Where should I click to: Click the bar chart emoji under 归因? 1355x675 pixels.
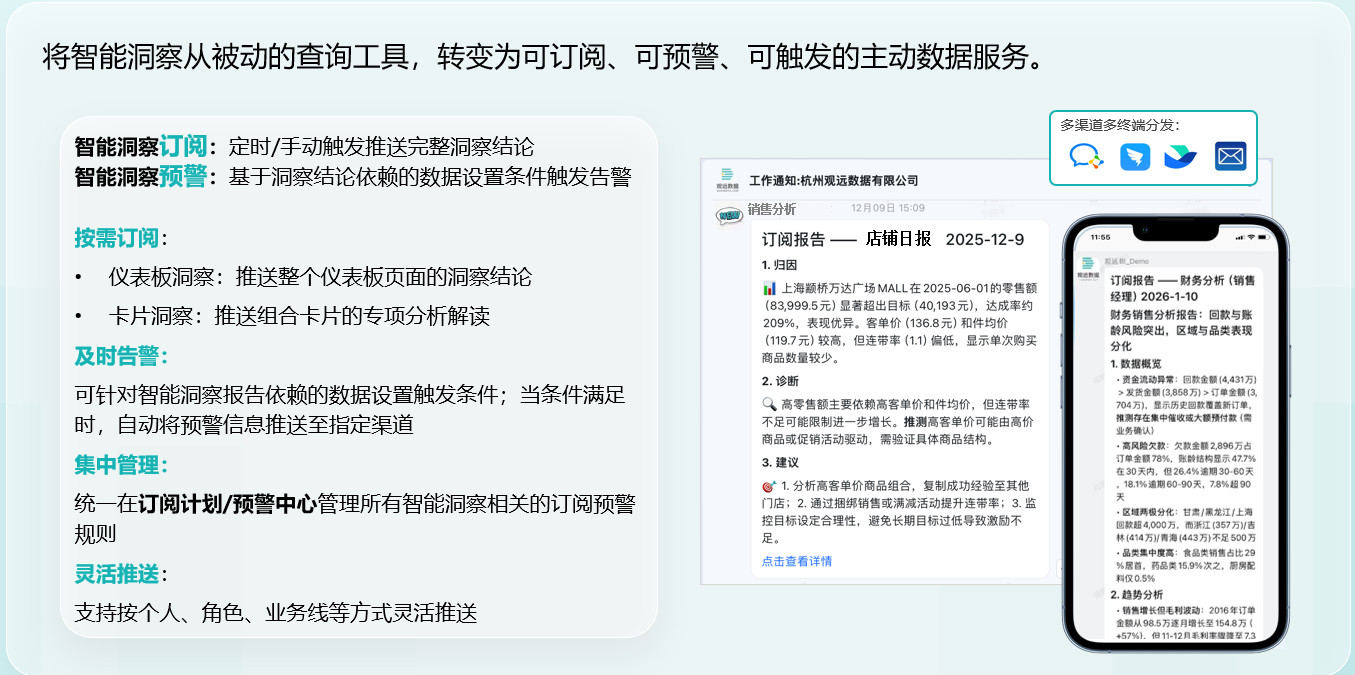pyautogui.click(x=769, y=289)
